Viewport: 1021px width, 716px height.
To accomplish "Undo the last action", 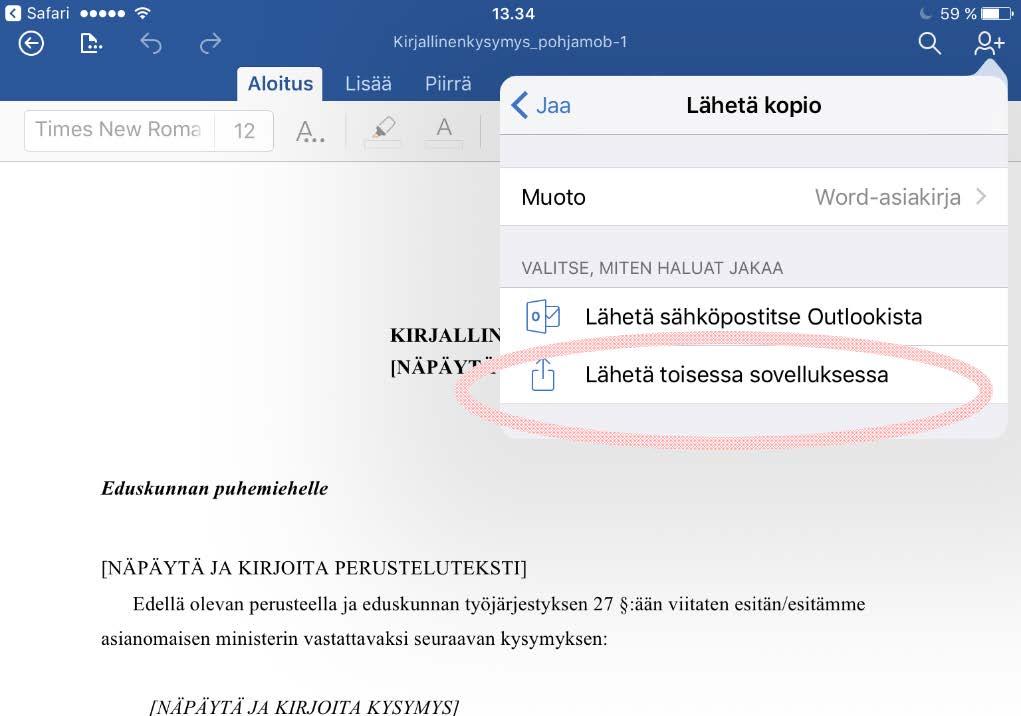I will click(x=150, y=44).
